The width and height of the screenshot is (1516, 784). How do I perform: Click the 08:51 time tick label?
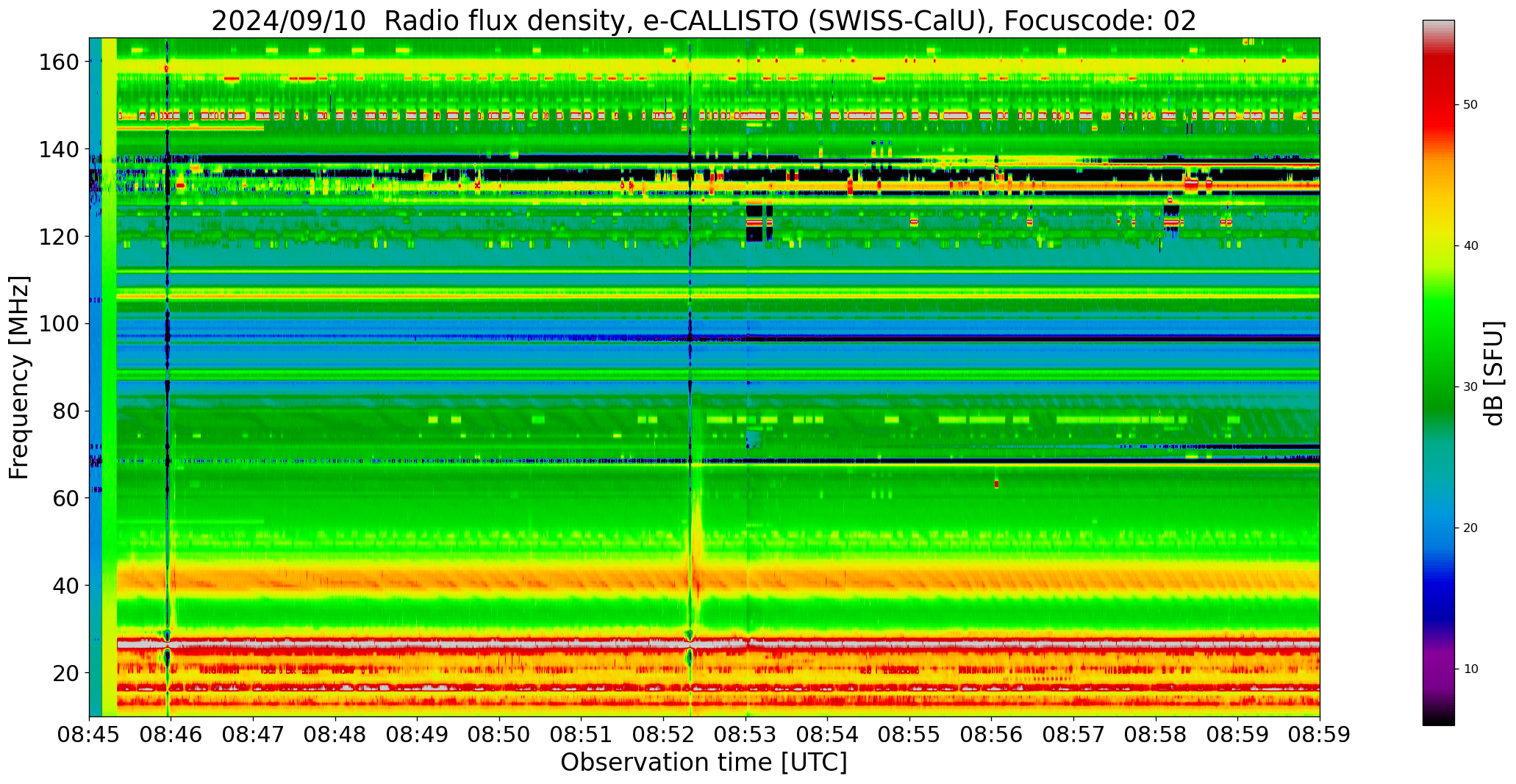click(582, 735)
